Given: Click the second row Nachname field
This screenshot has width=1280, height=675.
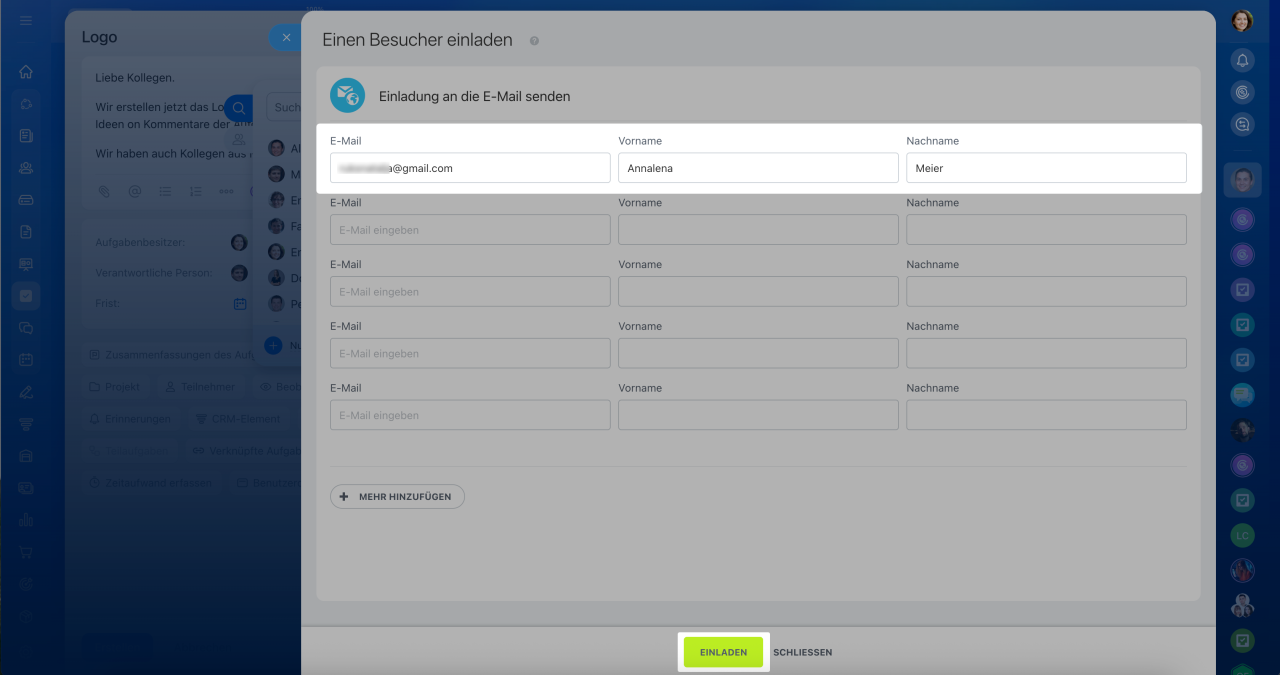Looking at the screenshot, I should (1046, 230).
